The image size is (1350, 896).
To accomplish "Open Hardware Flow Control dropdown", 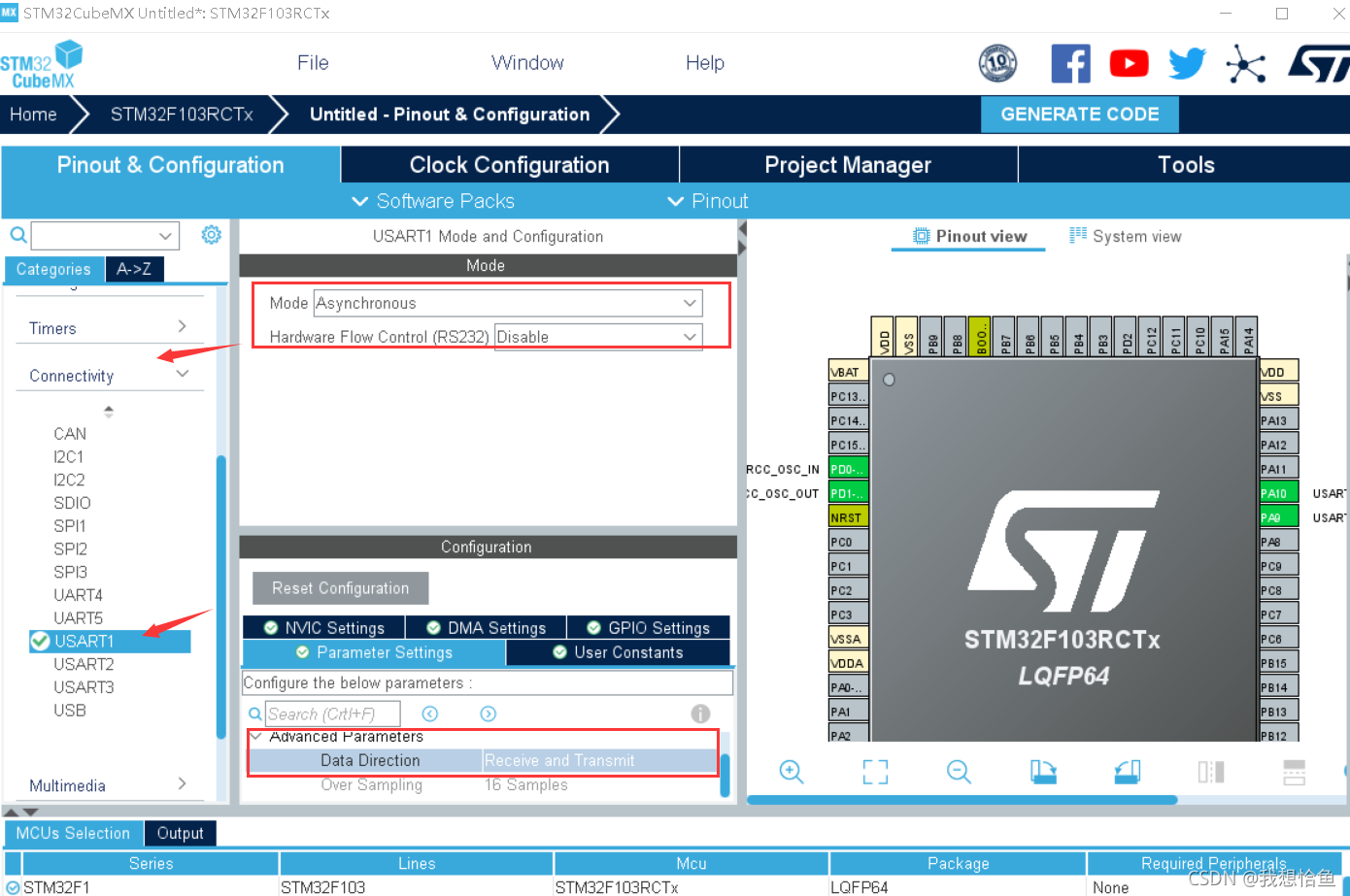I will point(598,337).
